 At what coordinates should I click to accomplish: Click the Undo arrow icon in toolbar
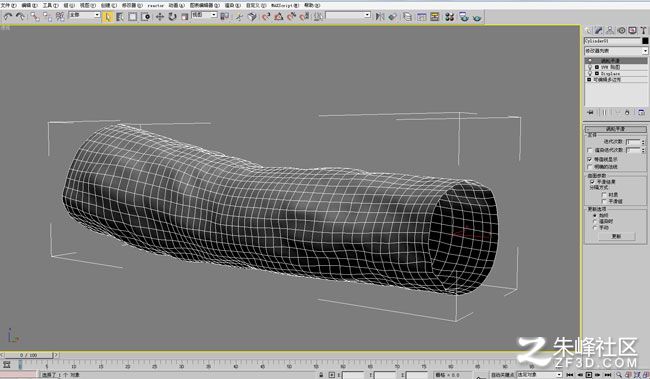tap(8, 17)
